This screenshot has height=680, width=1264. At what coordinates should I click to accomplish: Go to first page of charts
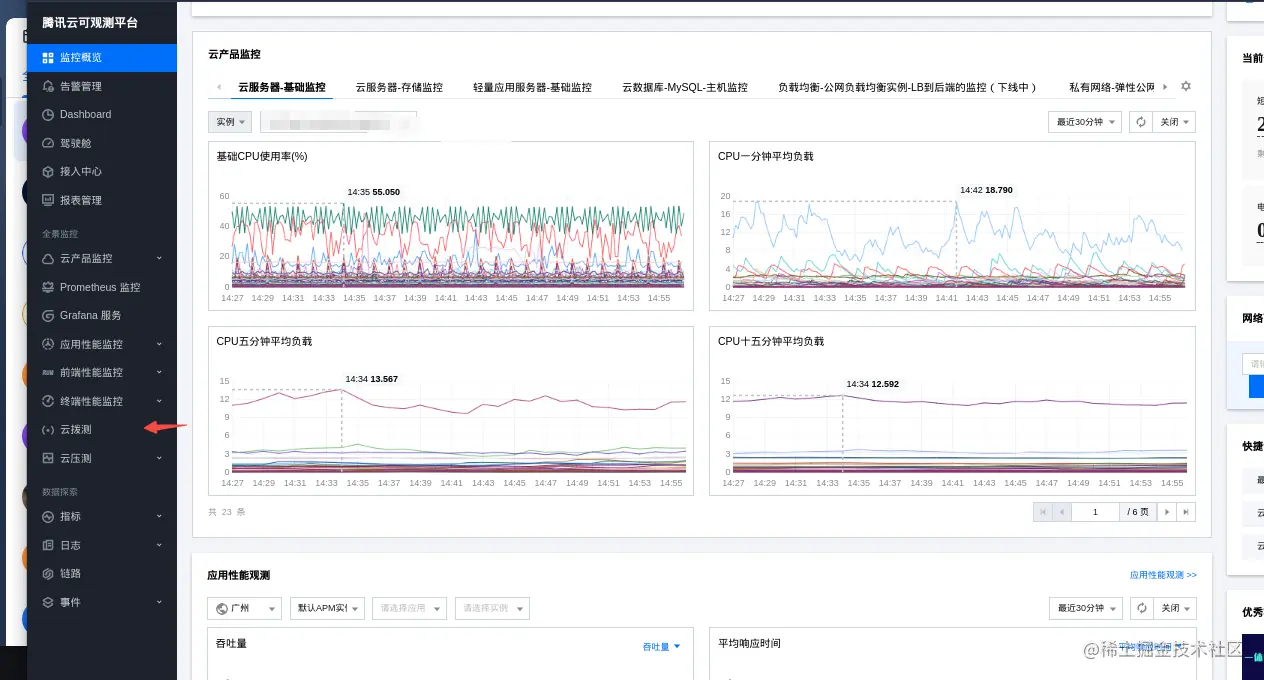[x=1043, y=512]
